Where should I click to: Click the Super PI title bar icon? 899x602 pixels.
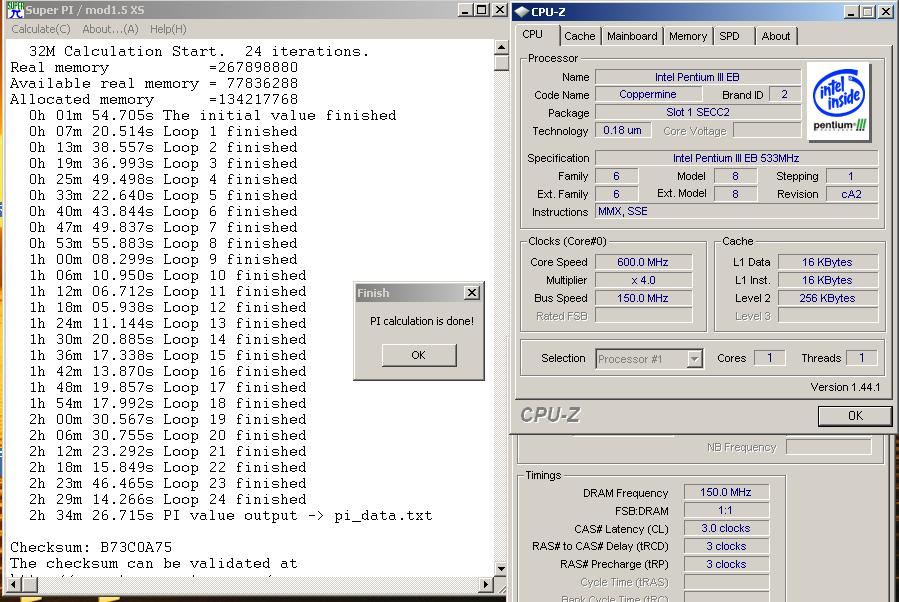15,10
